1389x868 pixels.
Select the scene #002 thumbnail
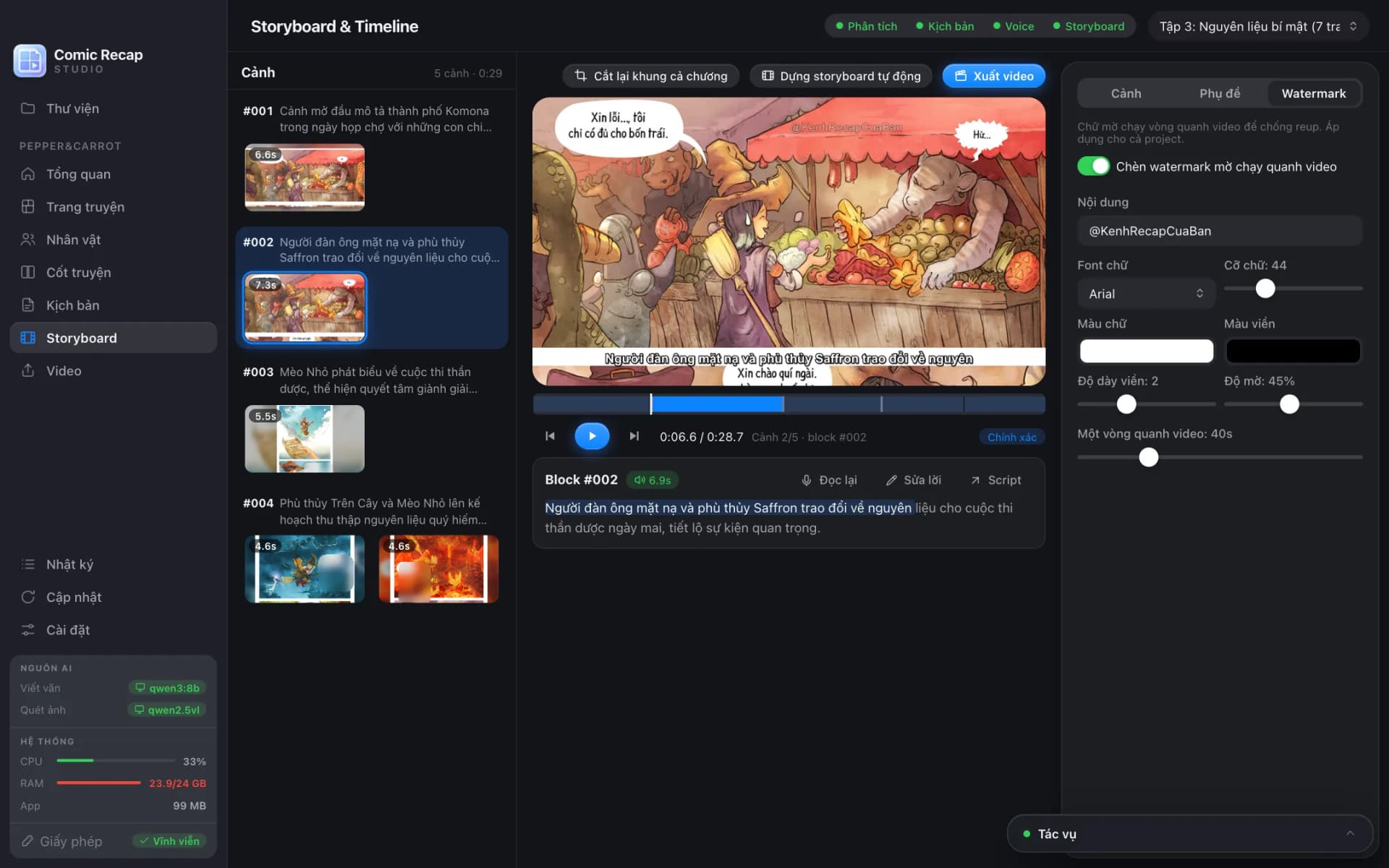click(x=305, y=307)
